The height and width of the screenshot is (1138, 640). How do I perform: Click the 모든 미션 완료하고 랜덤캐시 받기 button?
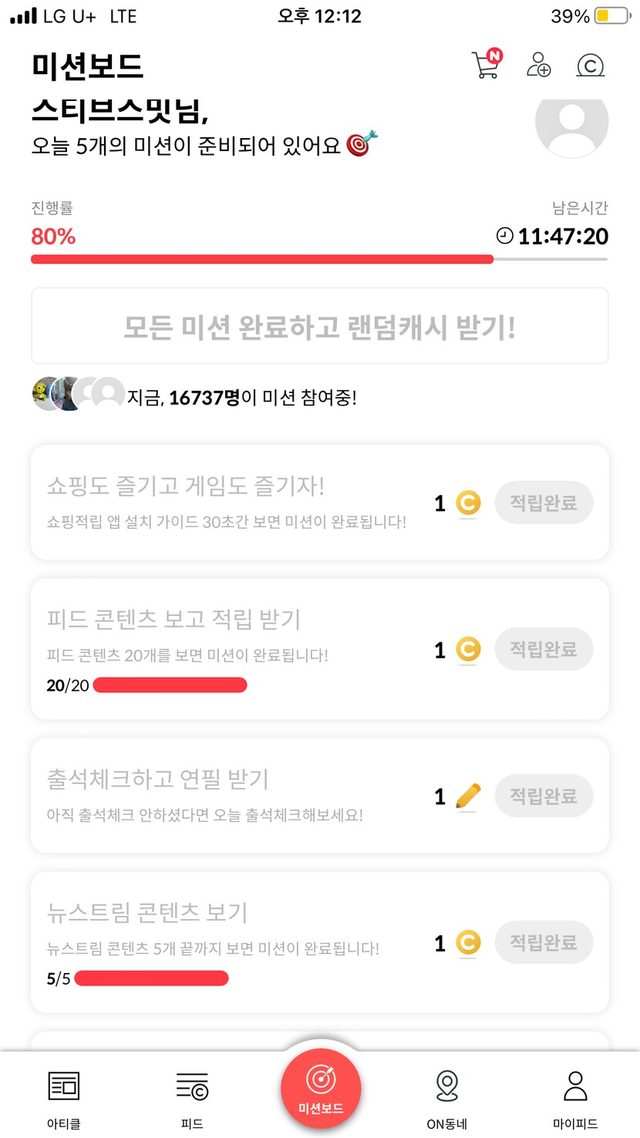coord(320,326)
